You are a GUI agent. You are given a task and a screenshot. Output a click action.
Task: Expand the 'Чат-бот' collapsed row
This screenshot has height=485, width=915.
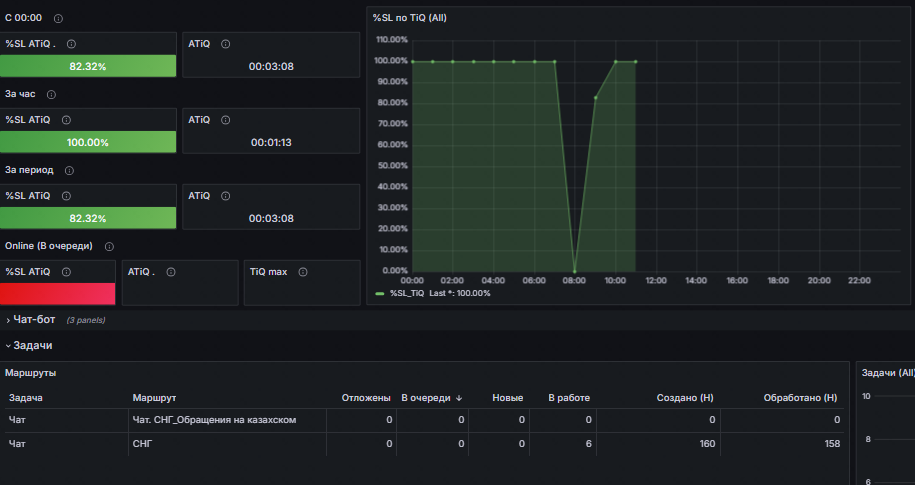click(x=34, y=320)
